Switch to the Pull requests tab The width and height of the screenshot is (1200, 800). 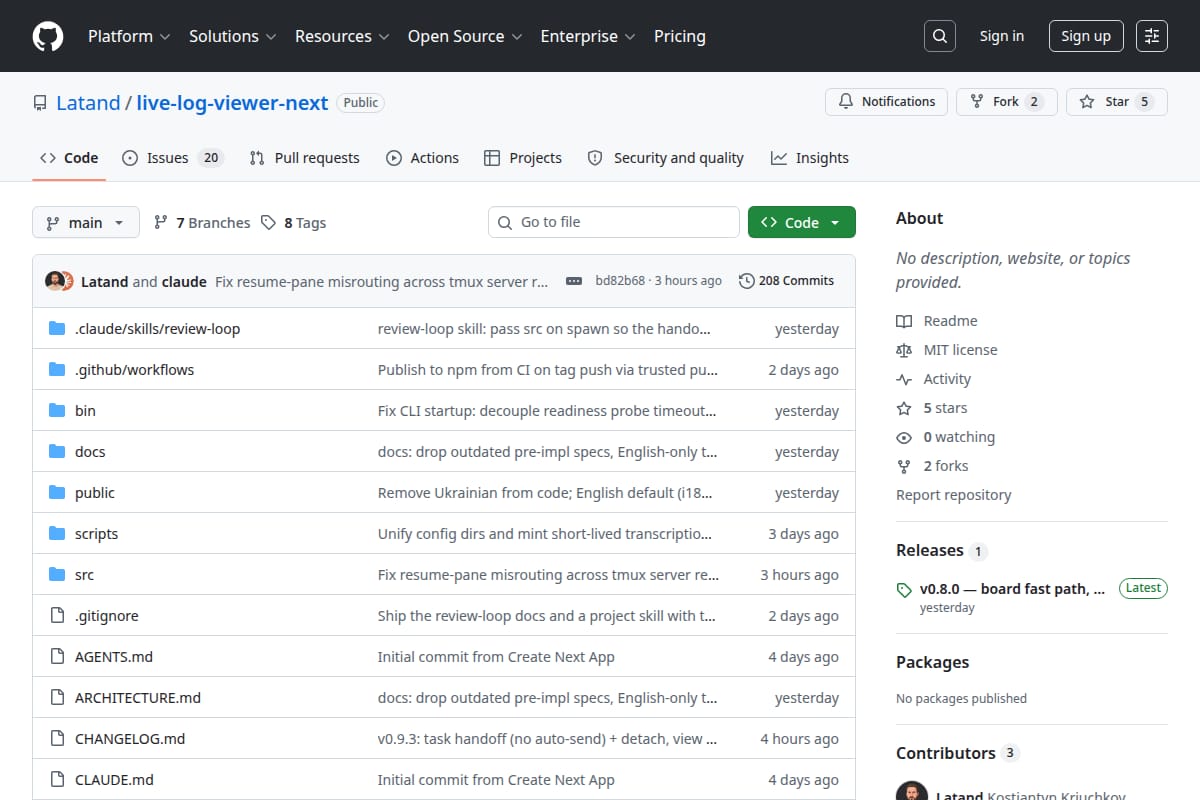[305, 158]
